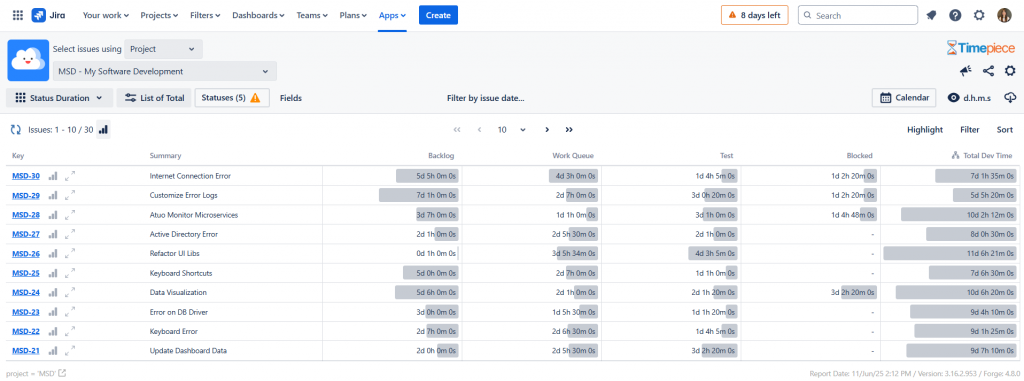Open the bar chart icon beside MSD-30
Viewport: 1024px width, 381px height.
coord(53,176)
